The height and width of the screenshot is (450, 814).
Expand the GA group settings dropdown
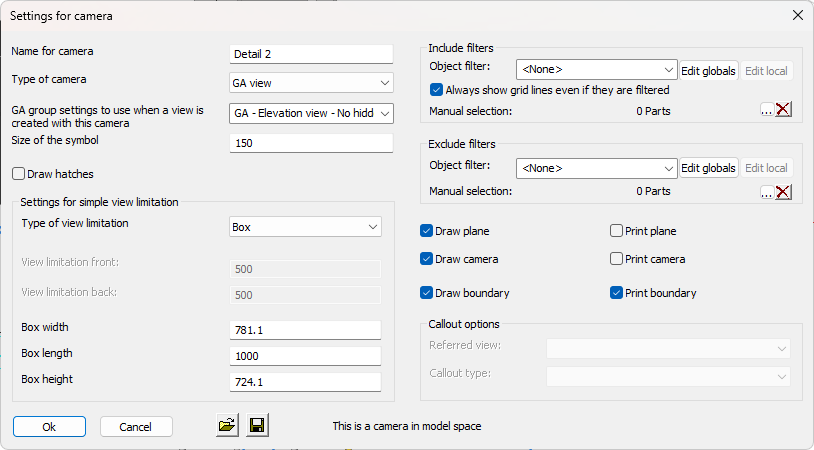click(x=311, y=113)
